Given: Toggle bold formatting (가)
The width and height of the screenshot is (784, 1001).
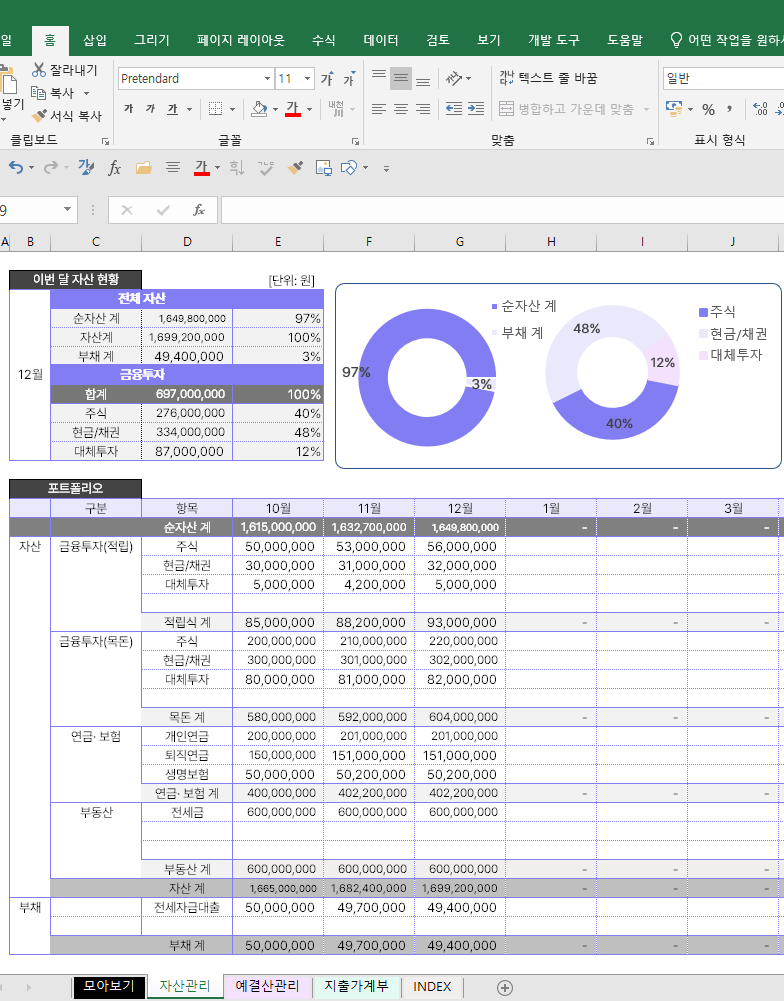Looking at the screenshot, I should point(129,109).
